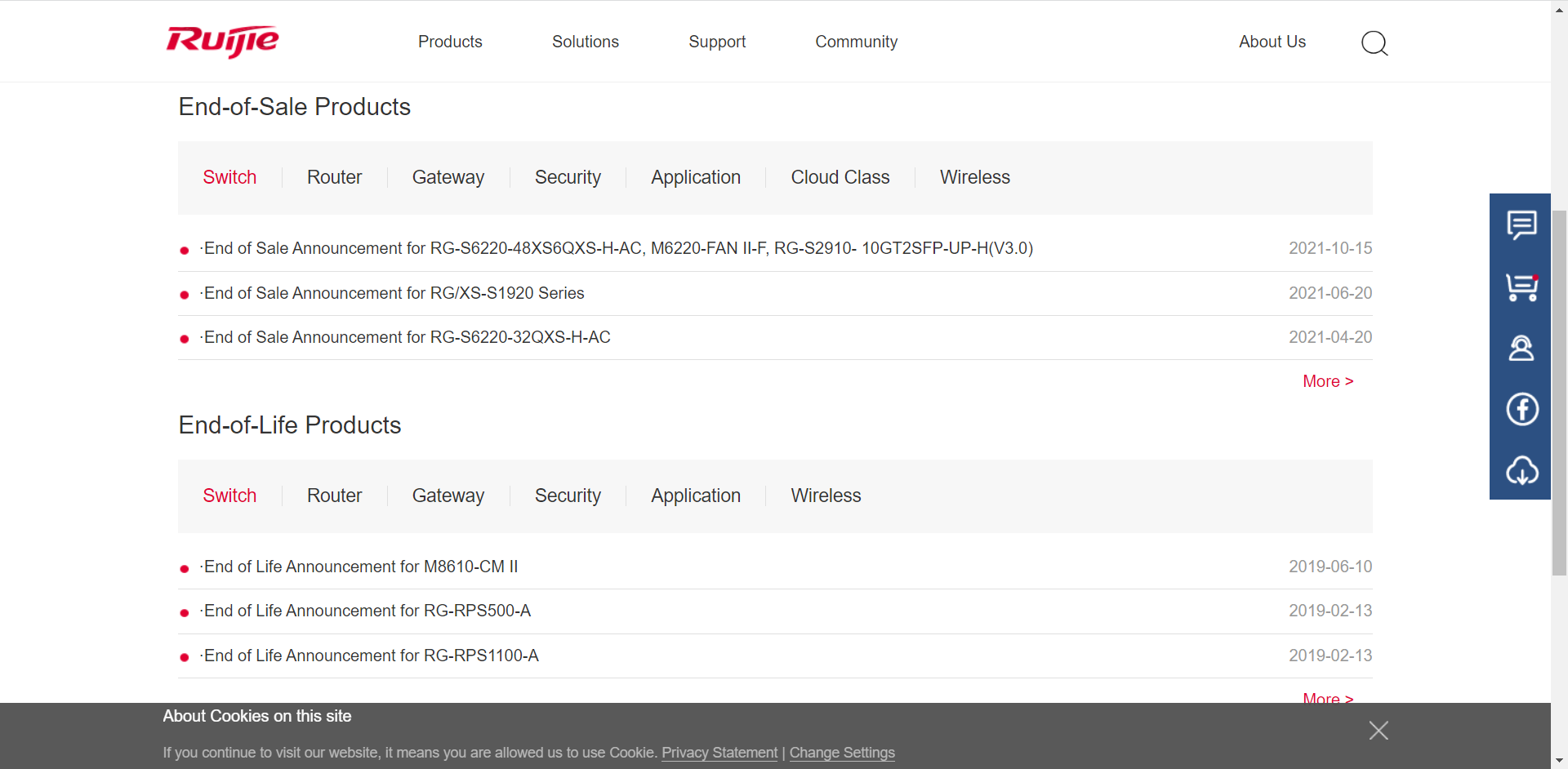1568x769 pixels.
Task: Click the Ruijie logo
Action: [222, 42]
